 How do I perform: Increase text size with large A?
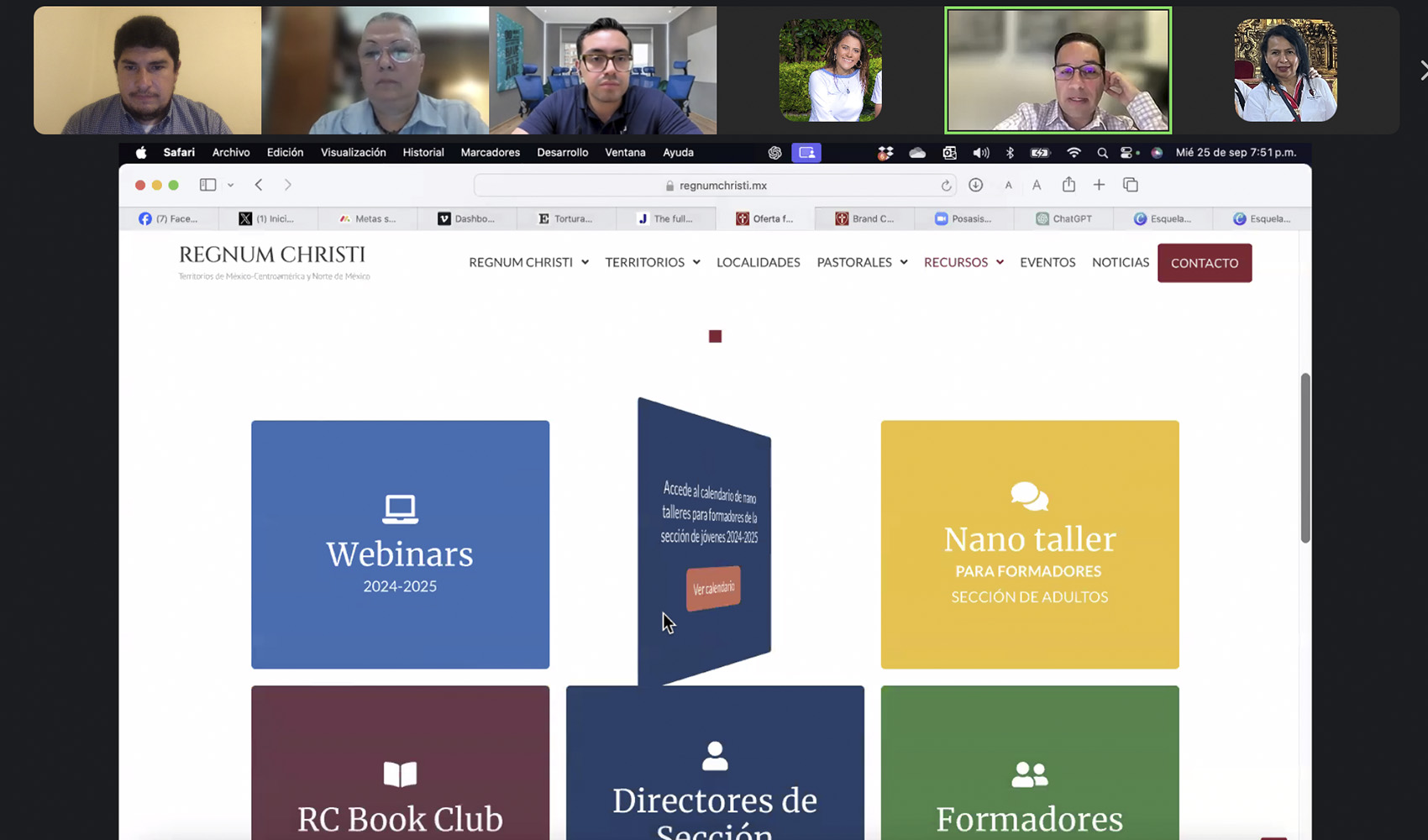click(x=1037, y=185)
